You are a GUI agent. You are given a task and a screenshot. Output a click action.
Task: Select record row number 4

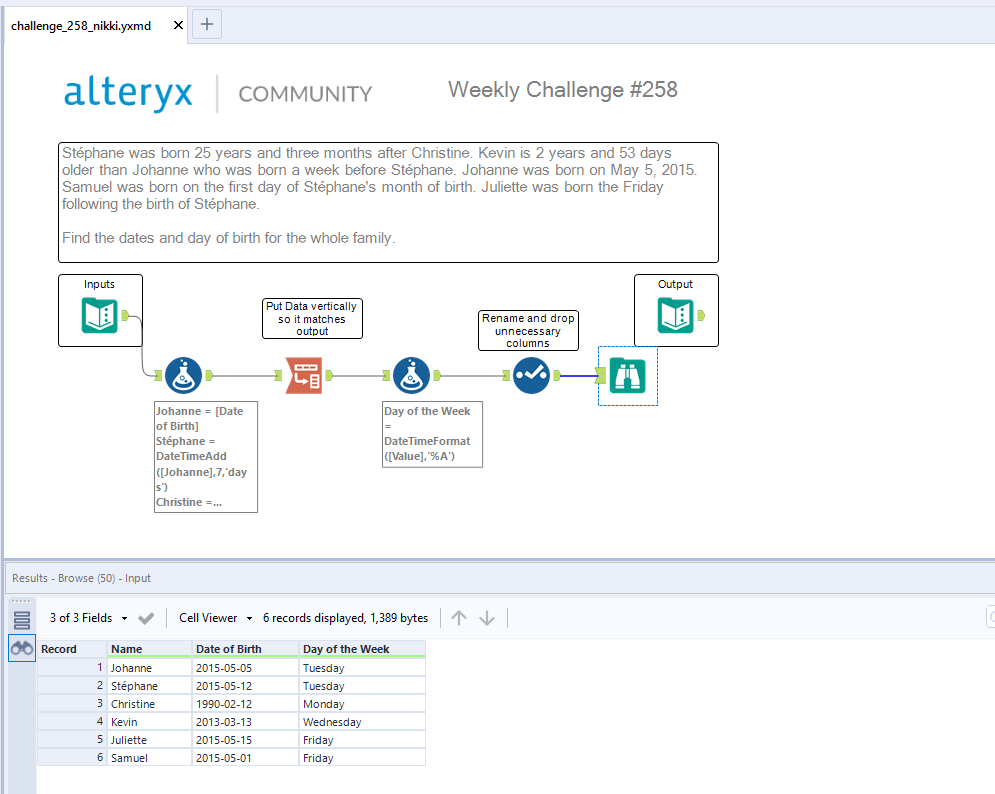[x=72, y=722]
